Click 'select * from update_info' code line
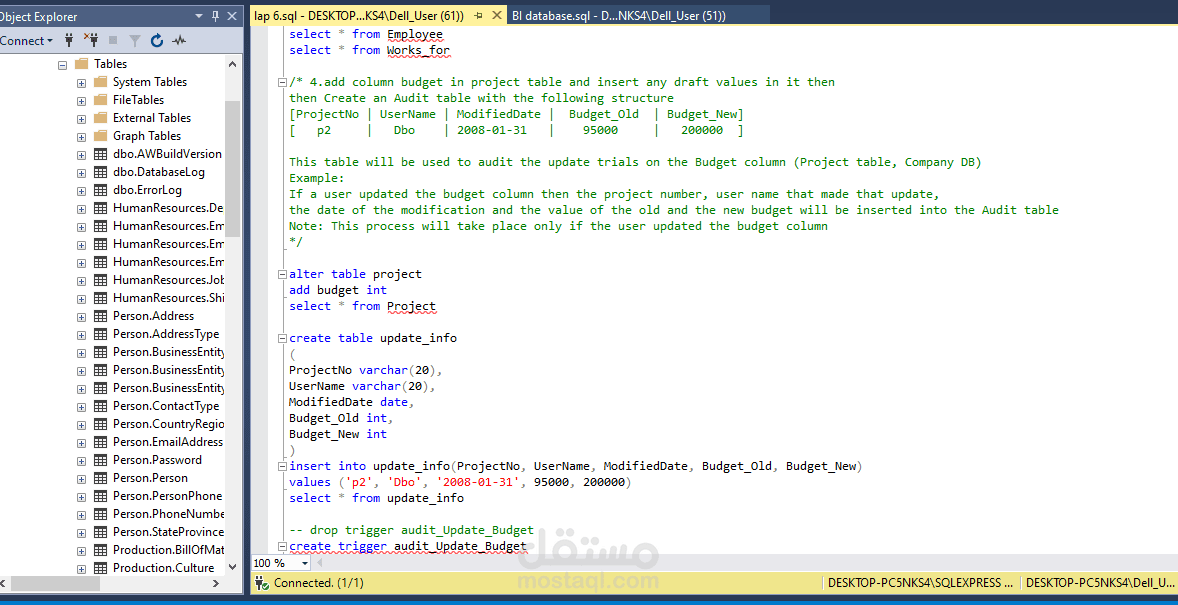1178x605 pixels. tap(376, 498)
